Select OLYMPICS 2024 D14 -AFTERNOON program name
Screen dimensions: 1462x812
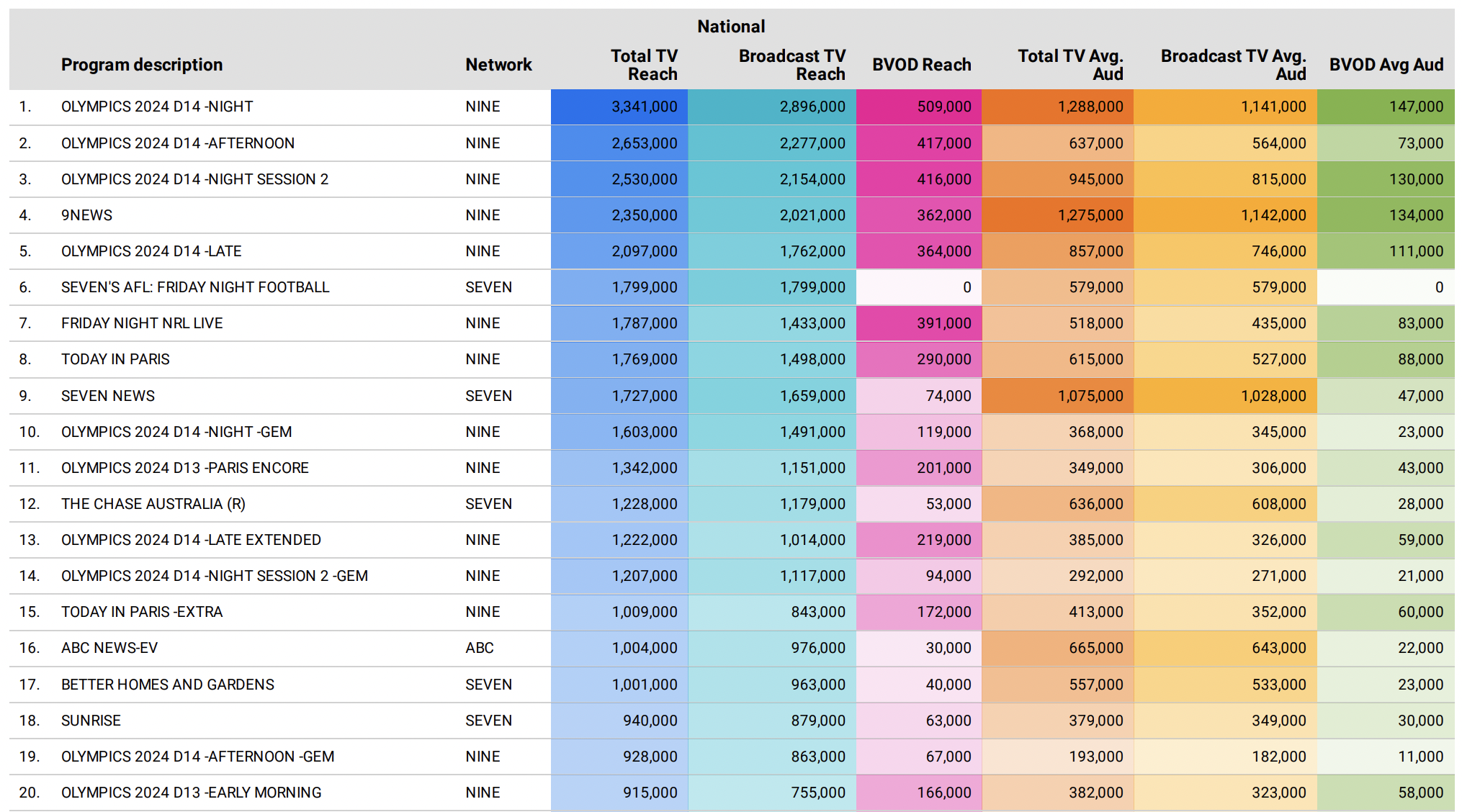tap(178, 143)
